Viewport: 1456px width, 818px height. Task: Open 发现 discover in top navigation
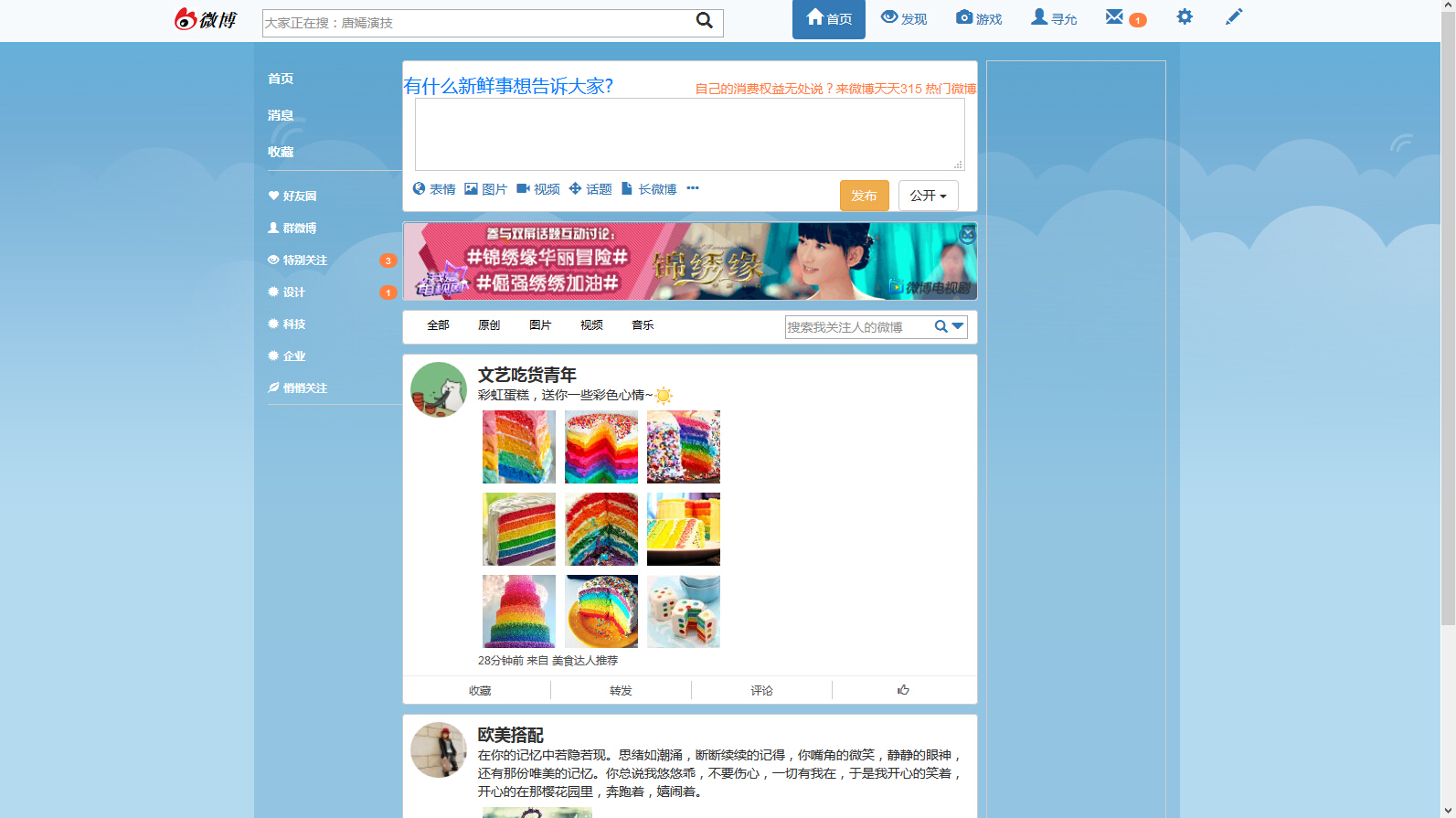(904, 18)
